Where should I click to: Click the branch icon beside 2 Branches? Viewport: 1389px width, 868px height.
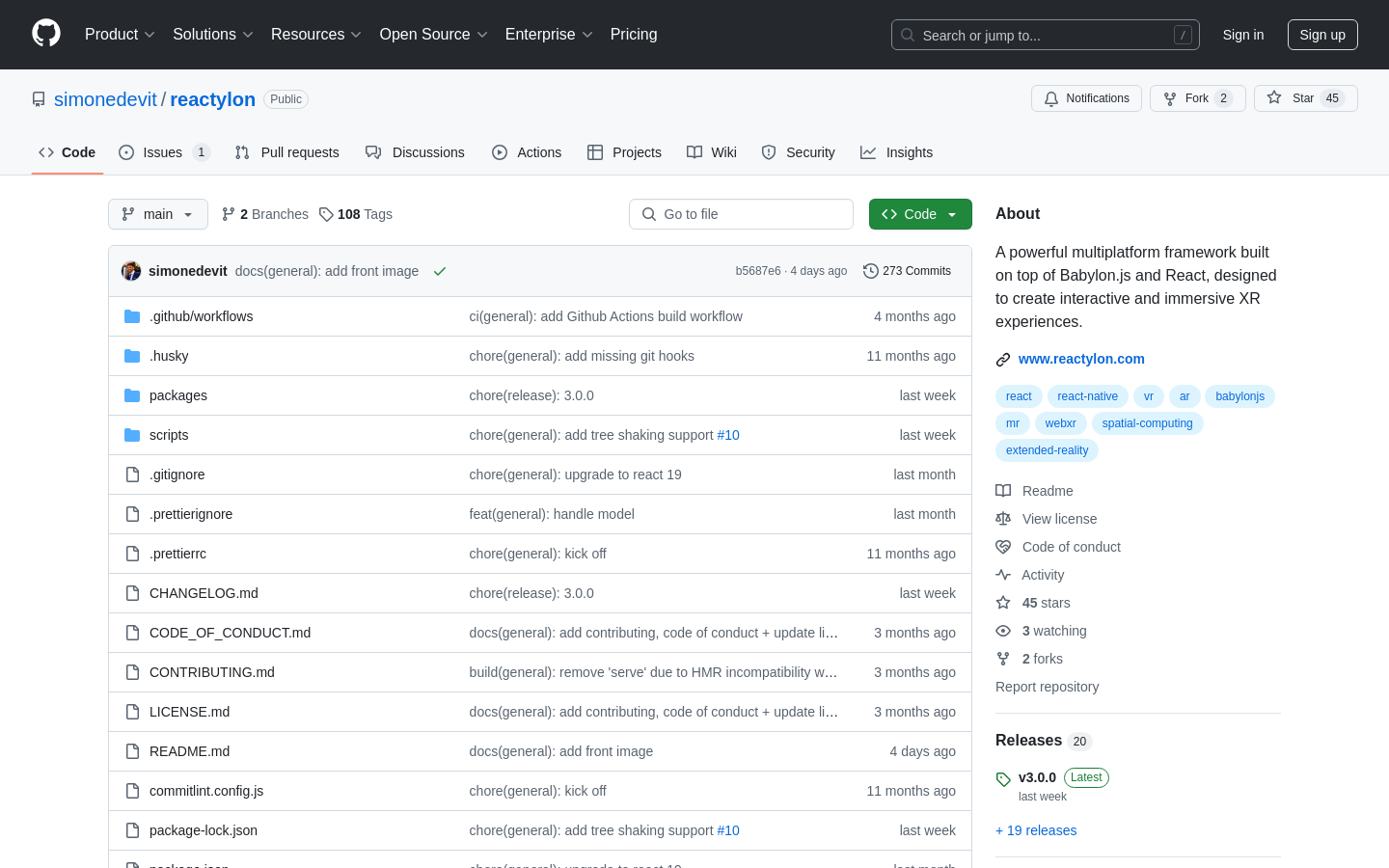(x=229, y=214)
